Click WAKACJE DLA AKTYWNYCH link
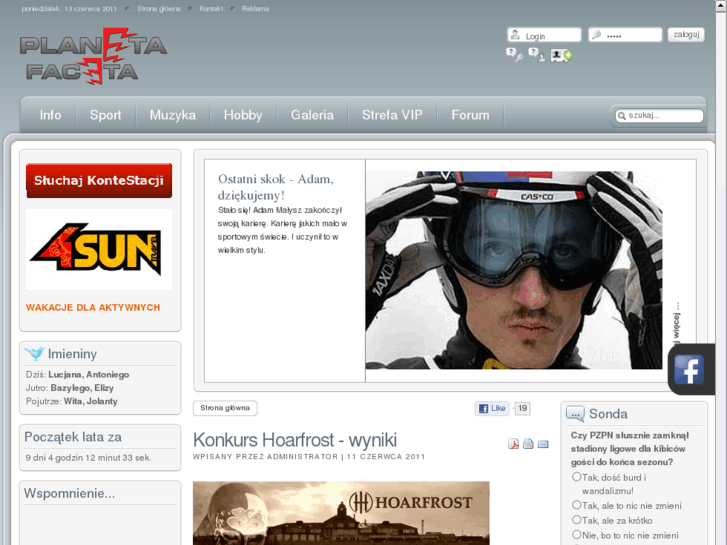This screenshot has height=545, width=727. (93, 308)
